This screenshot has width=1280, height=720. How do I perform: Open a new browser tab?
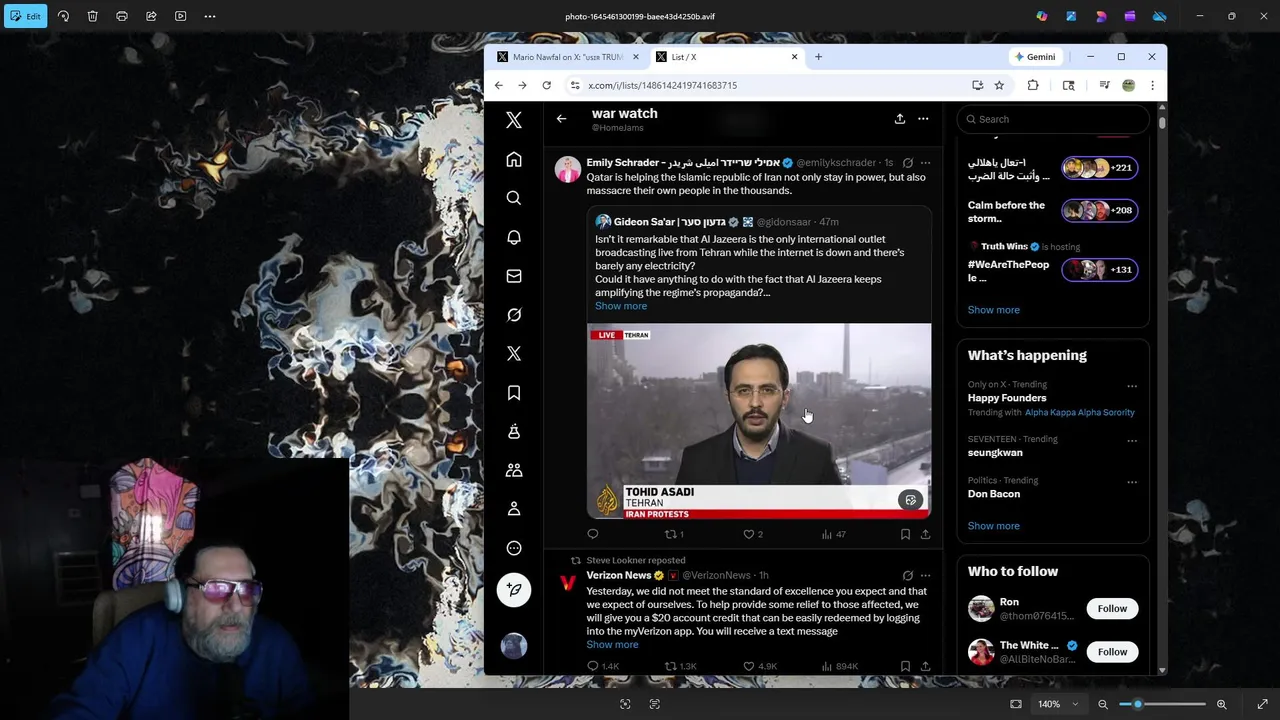pyautogui.click(x=818, y=57)
